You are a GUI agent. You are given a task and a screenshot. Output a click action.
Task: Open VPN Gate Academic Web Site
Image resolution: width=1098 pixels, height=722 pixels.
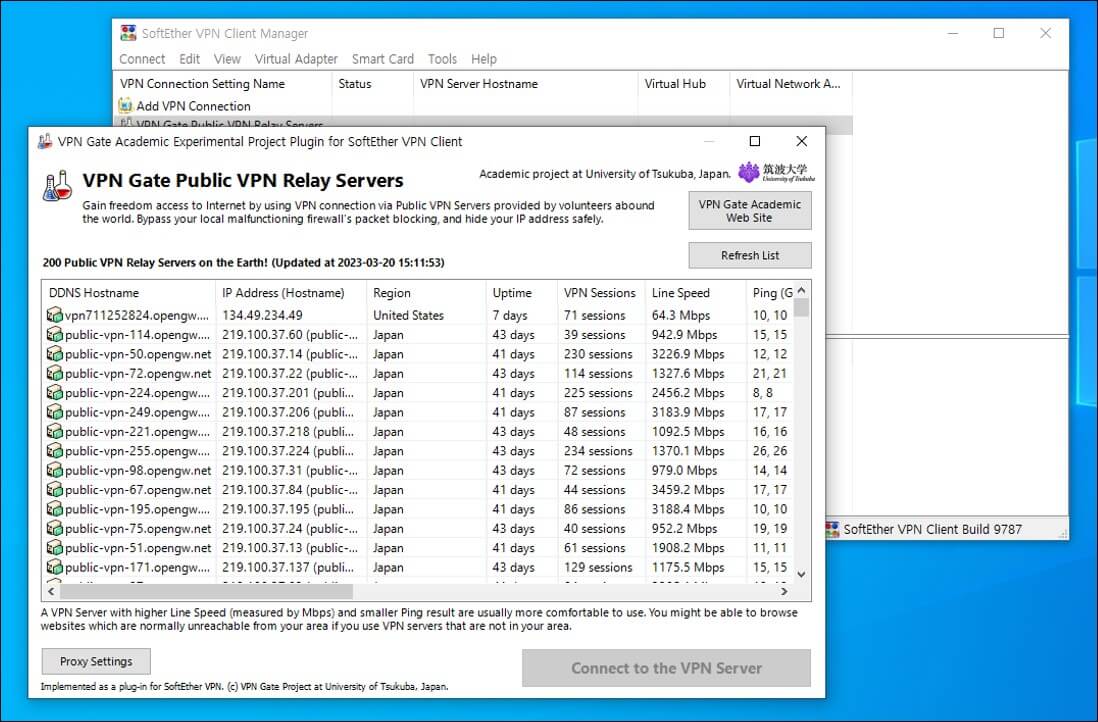pos(749,211)
